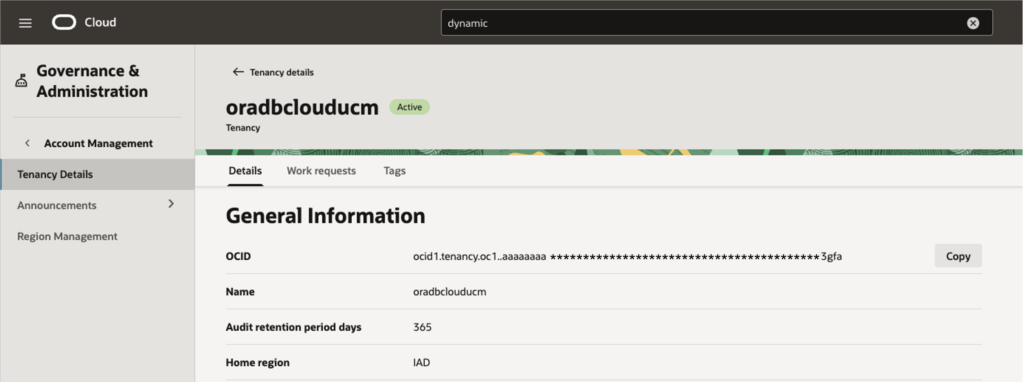
Task: Click the Audit retention period days label
Action: click(x=293, y=327)
